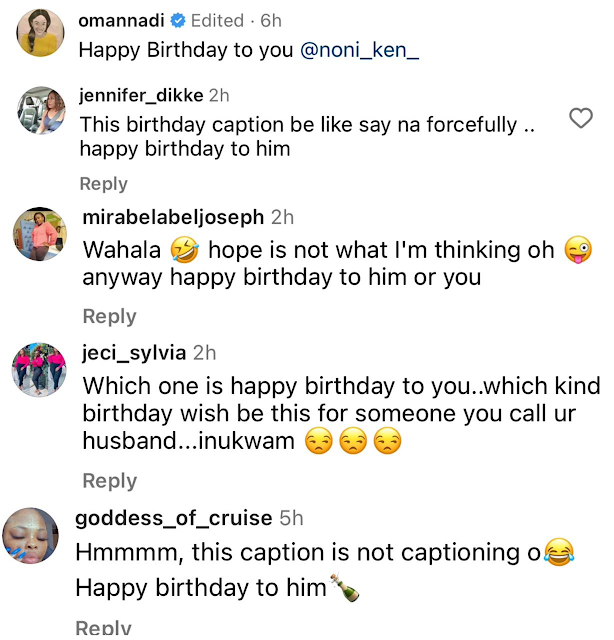Open the @noni_ken_ mention link

click(359, 49)
